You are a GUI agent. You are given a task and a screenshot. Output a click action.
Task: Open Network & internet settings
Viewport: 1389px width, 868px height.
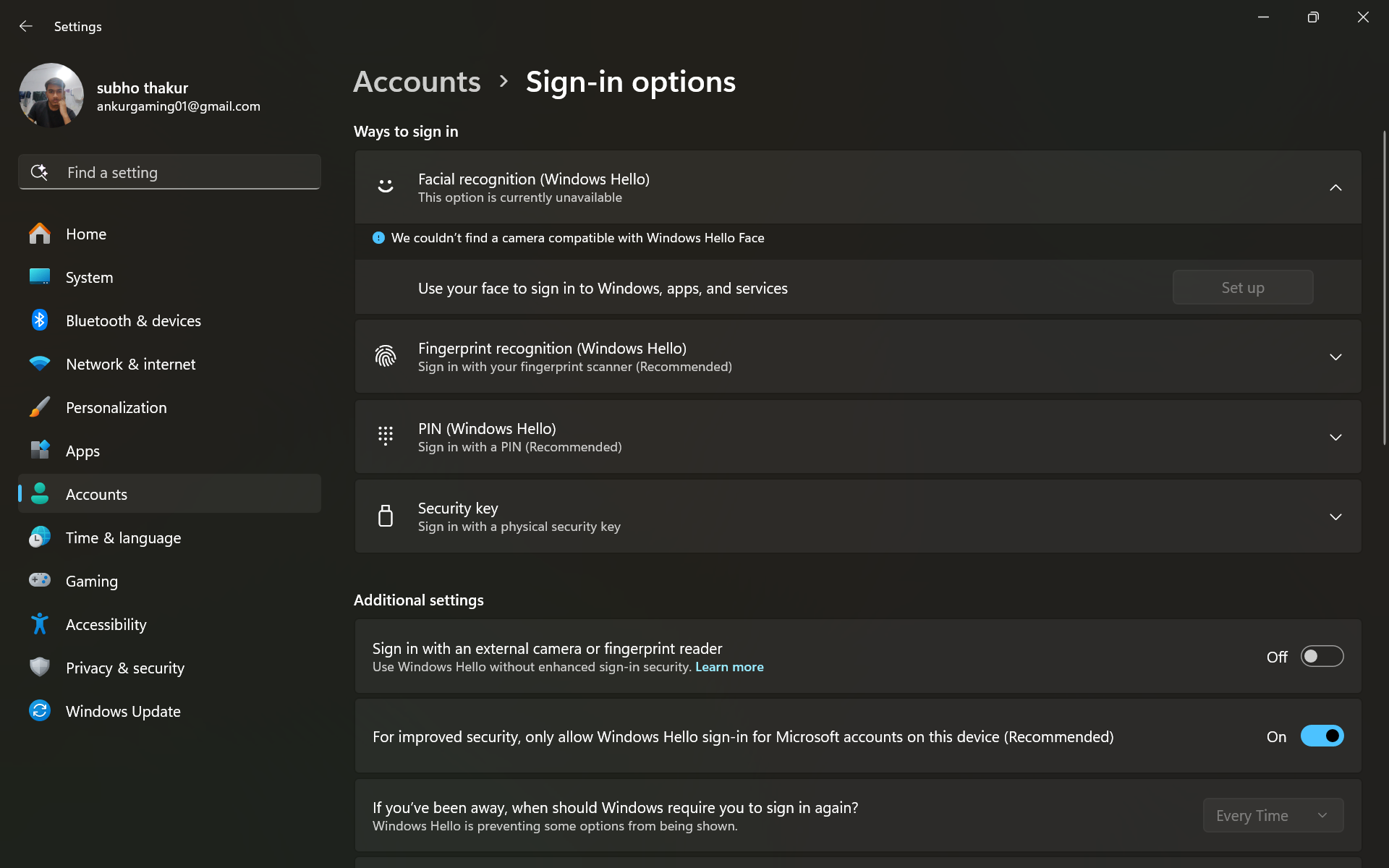(169, 364)
